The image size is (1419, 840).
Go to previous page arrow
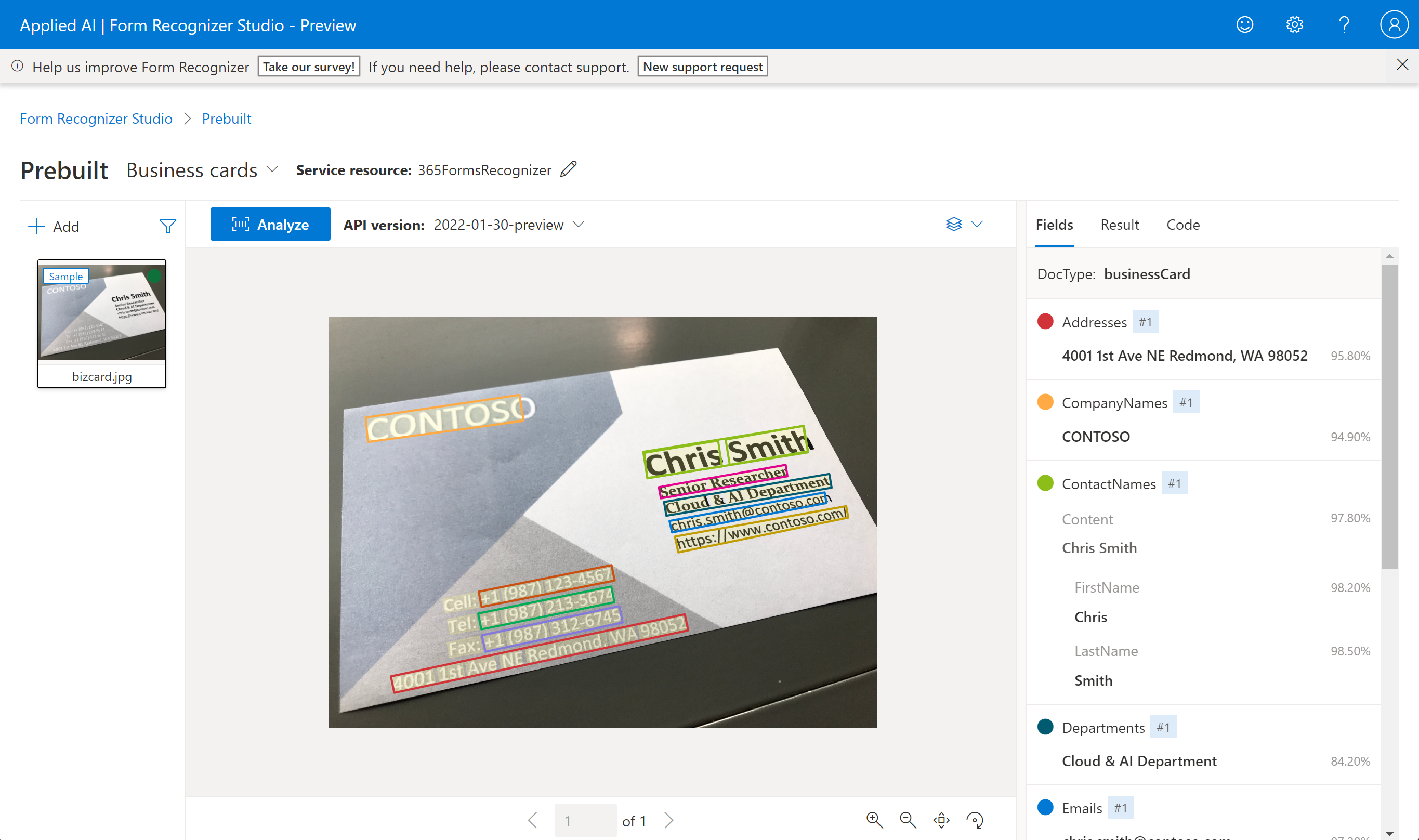[533, 820]
